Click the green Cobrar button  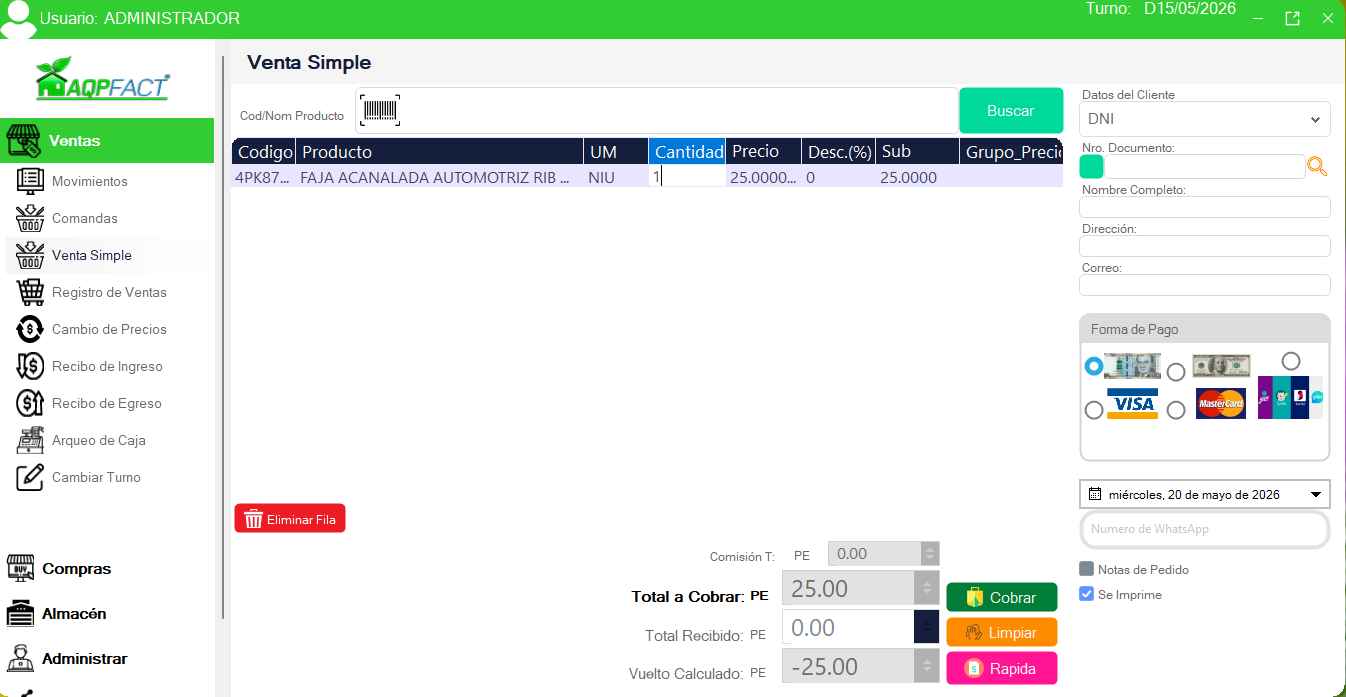coord(1002,597)
